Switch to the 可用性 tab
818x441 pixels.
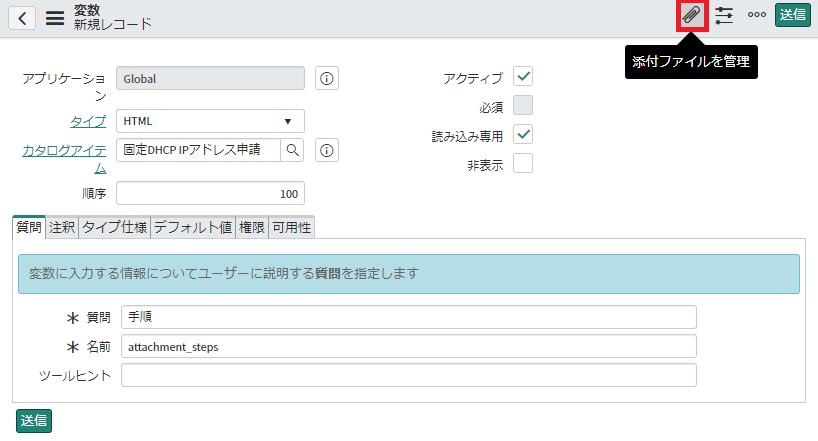292,228
